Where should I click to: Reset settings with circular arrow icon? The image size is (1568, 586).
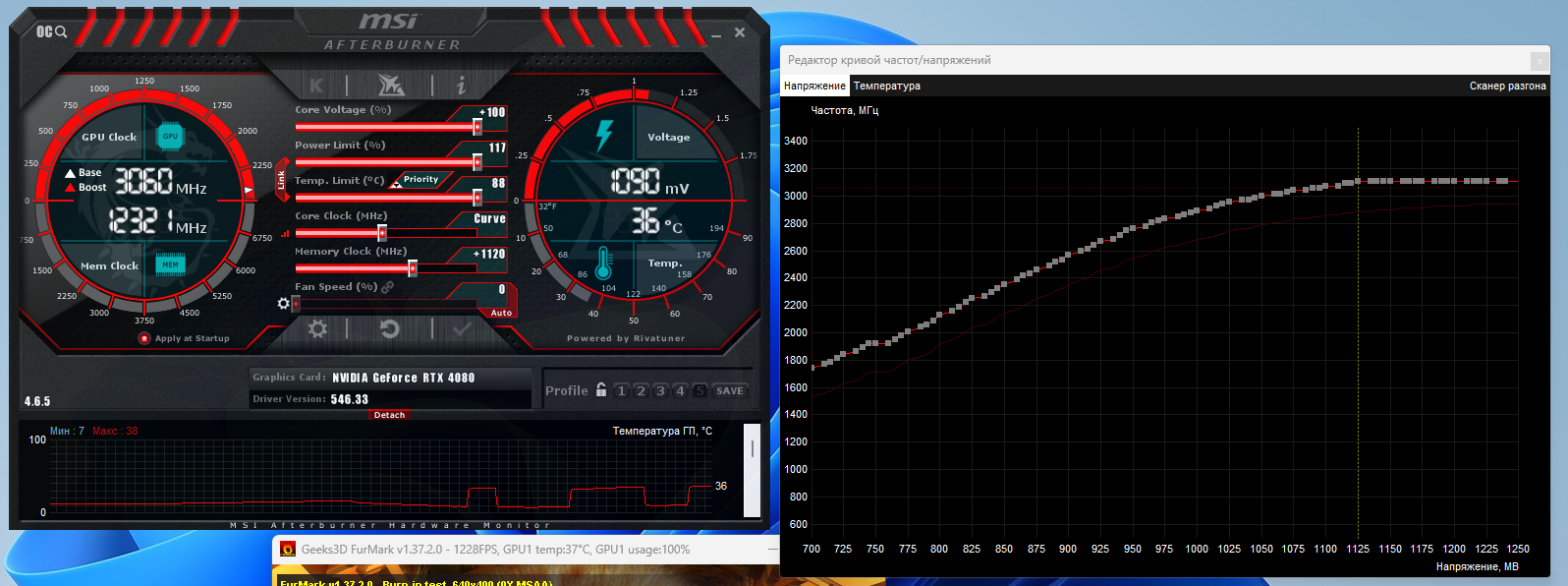(390, 329)
